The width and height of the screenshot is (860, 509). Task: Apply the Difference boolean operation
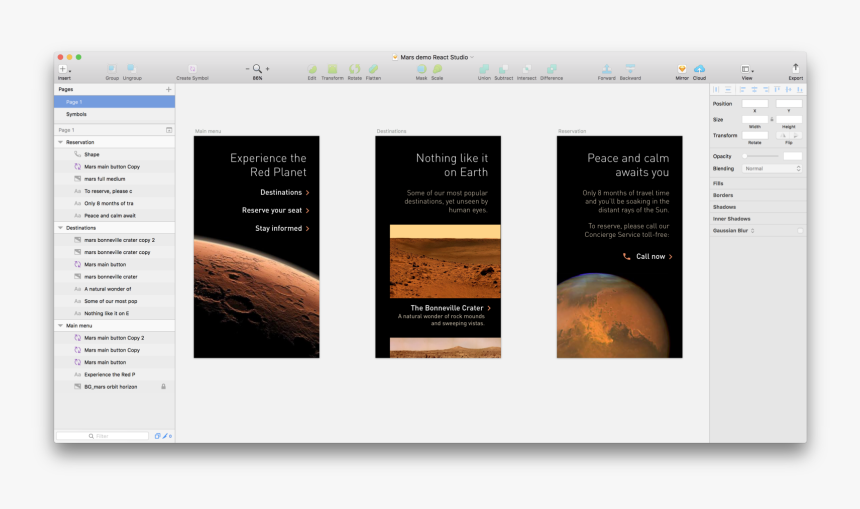pos(552,69)
